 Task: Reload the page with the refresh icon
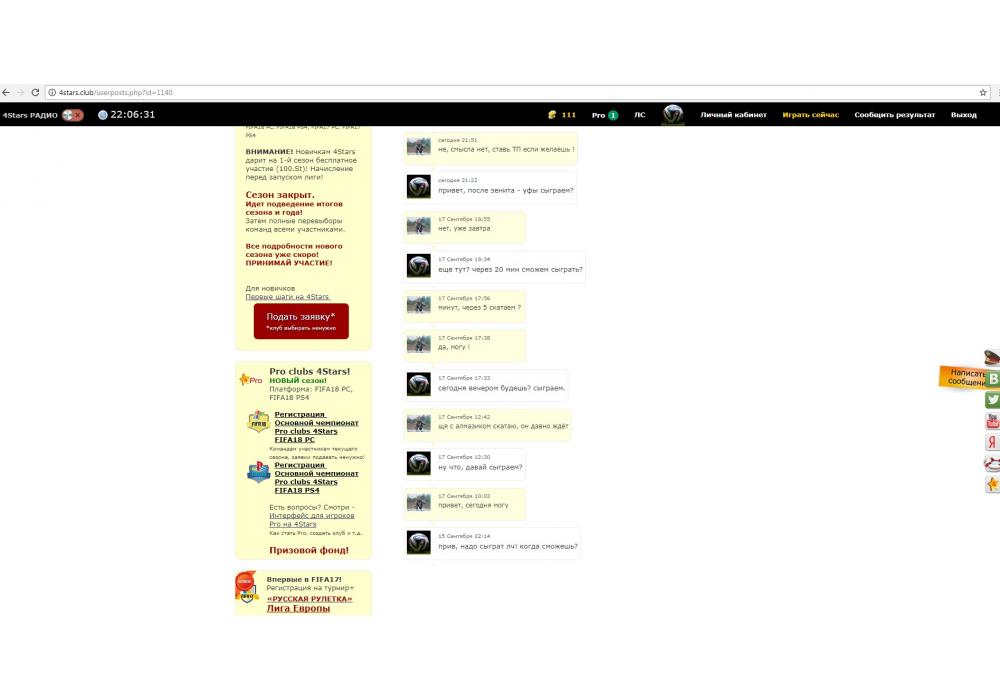point(35,92)
